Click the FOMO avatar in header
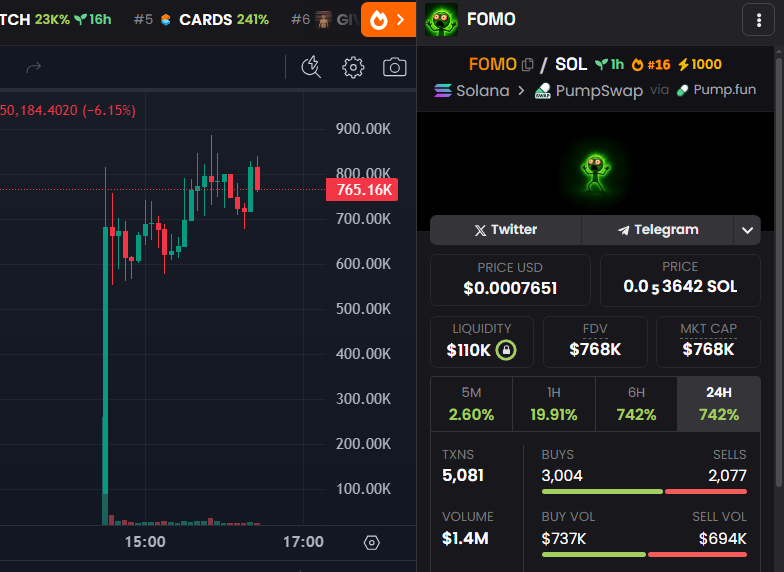784x572 pixels. pos(441,20)
